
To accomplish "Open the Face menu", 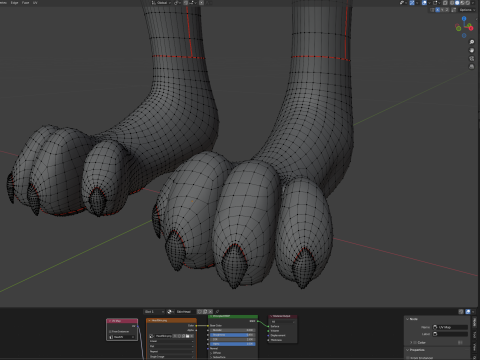I will [x=25, y=3].
